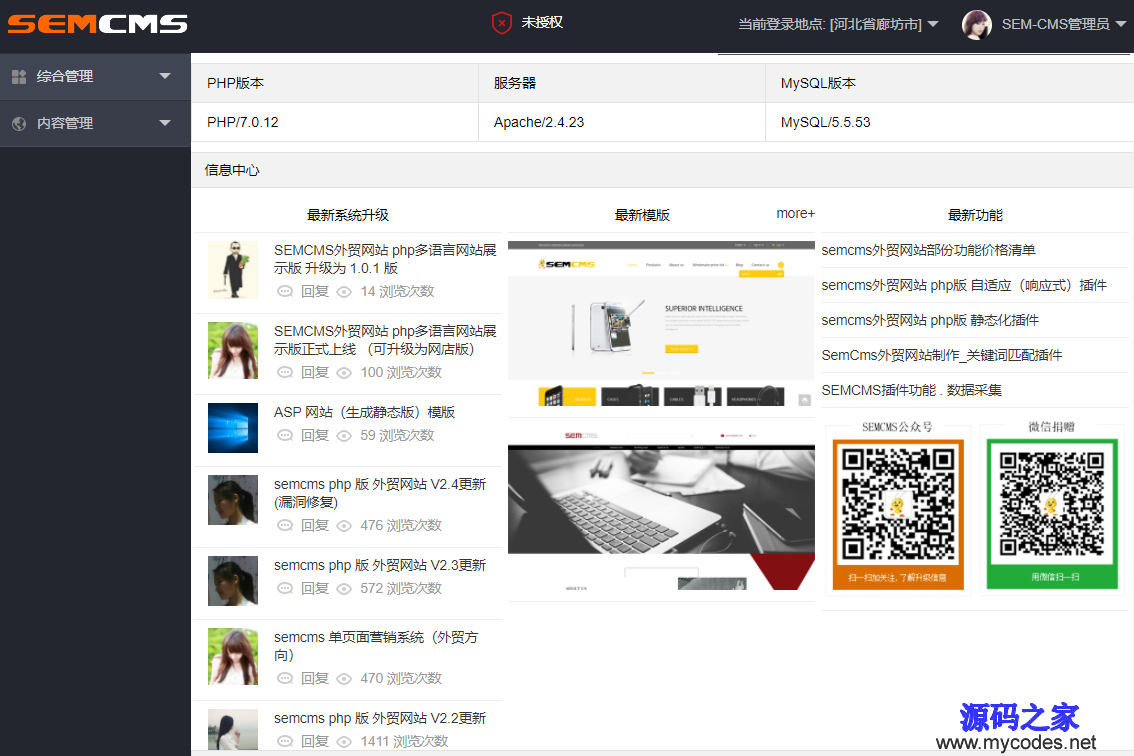Click 回复 under the 1.0.1 版 article
1134x756 pixels.
point(315,292)
